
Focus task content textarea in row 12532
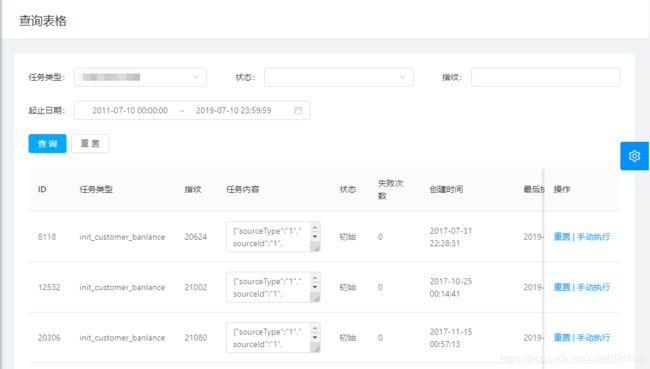(x=273, y=287)
